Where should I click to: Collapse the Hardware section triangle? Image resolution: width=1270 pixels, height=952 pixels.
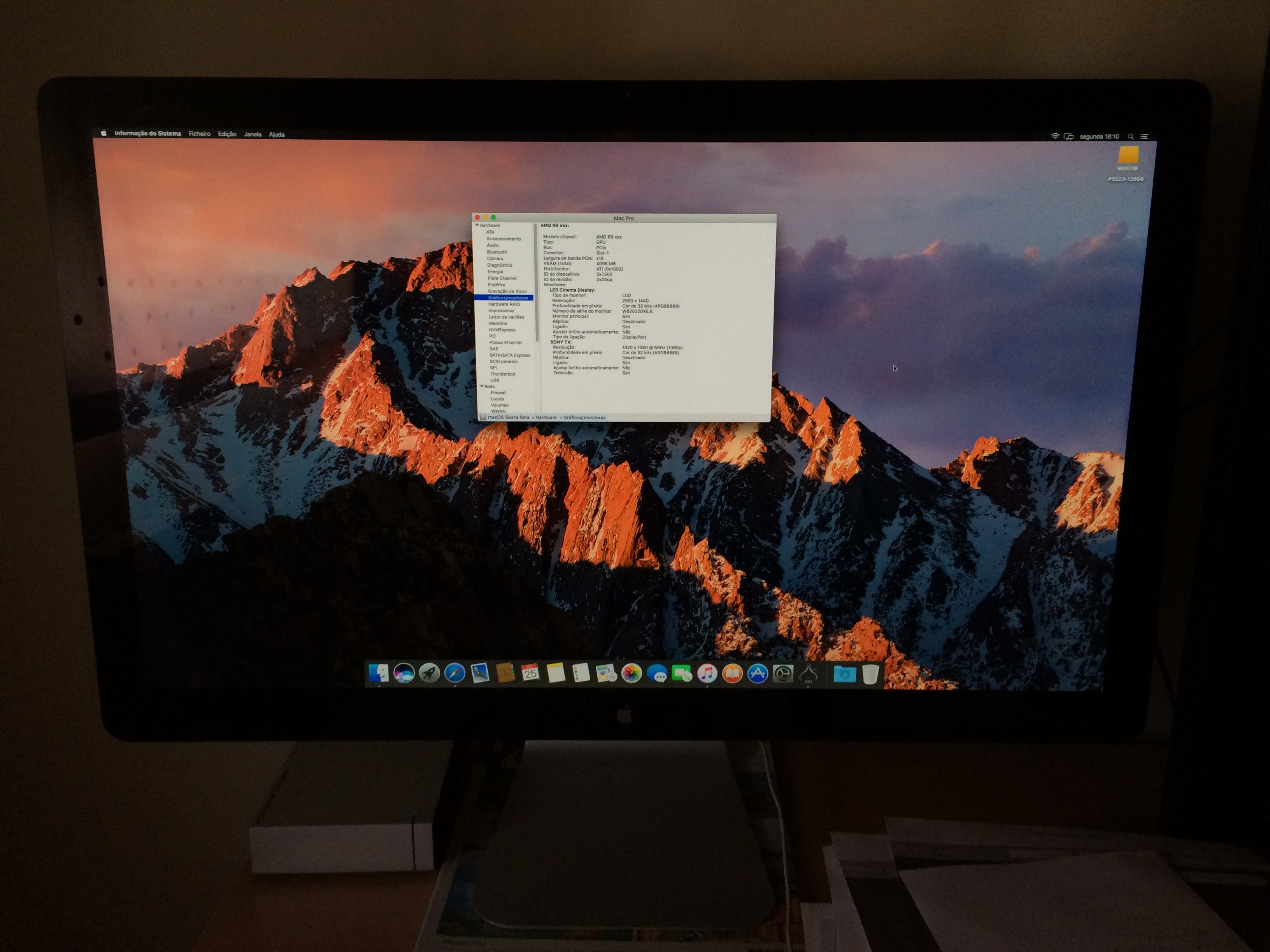477,226
